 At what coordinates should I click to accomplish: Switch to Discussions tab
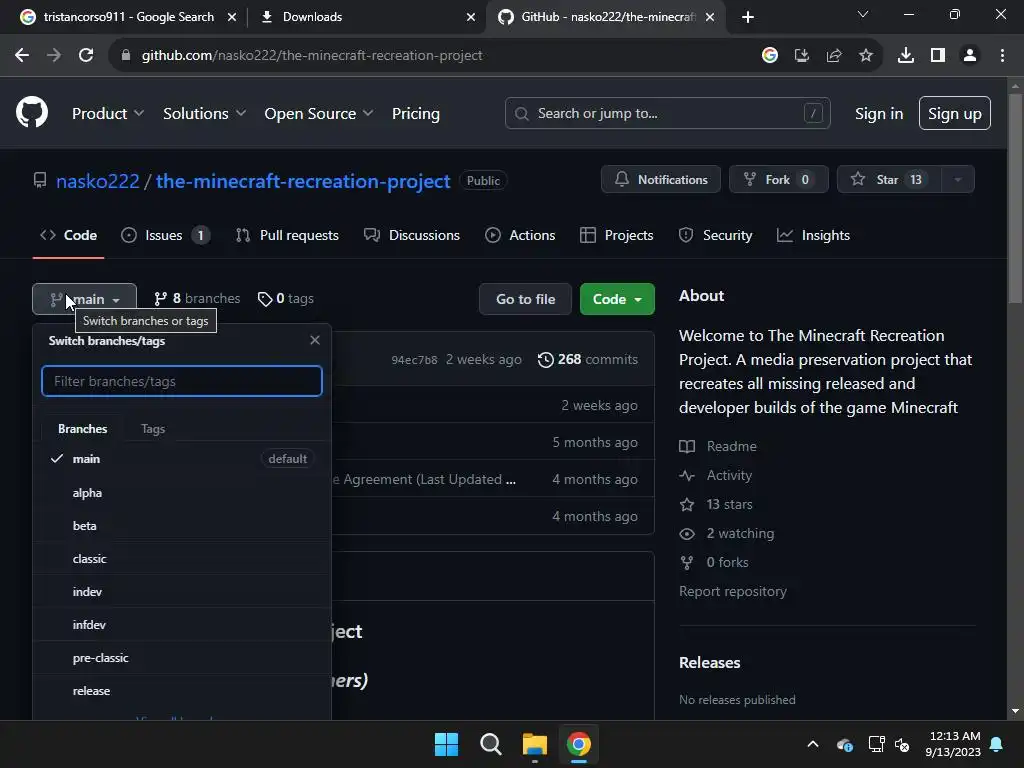pos(412,235)
